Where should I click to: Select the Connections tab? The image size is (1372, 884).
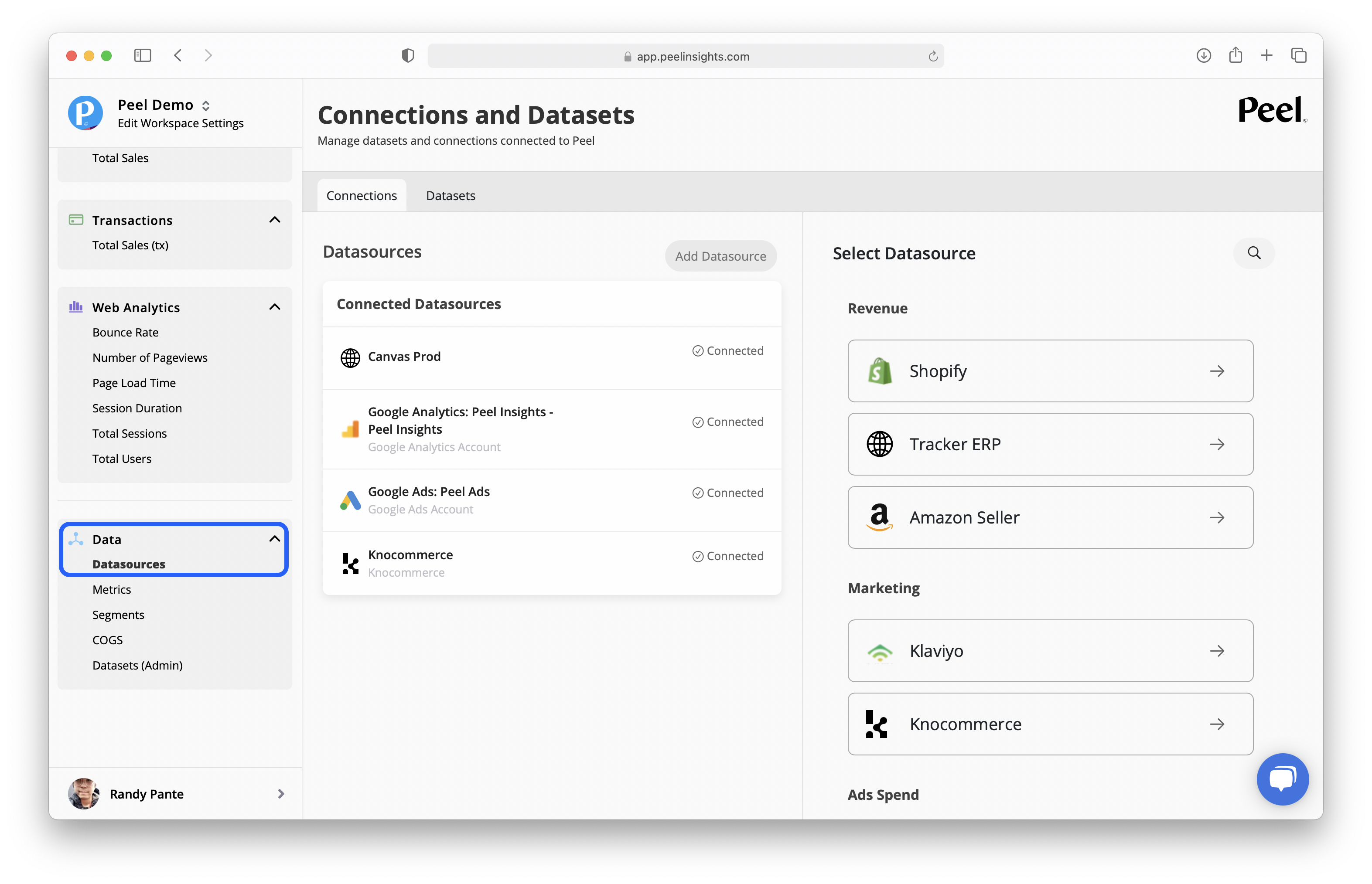(361, 196)
